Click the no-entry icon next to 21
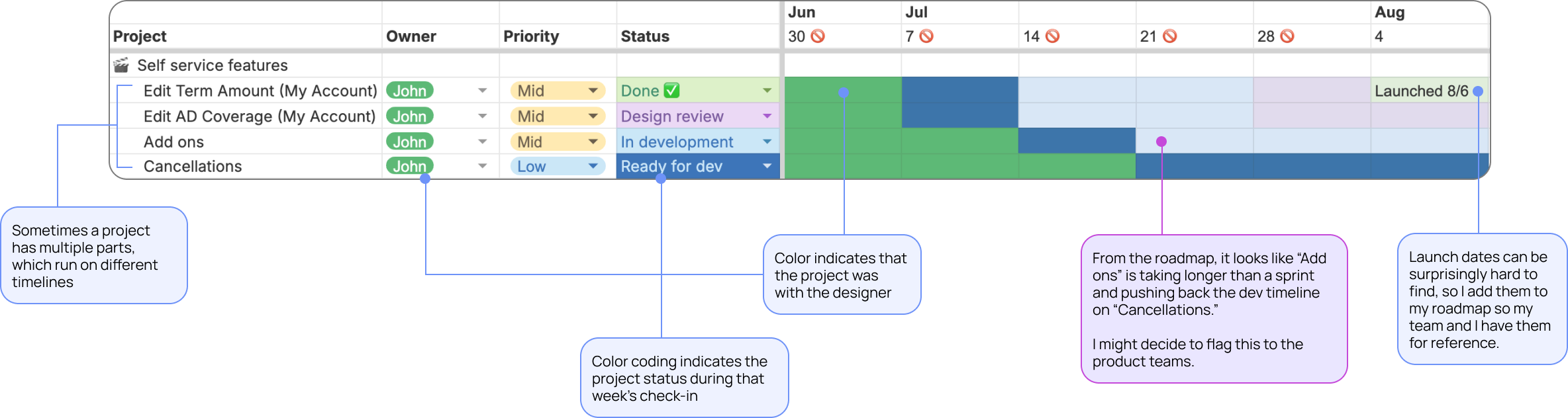The image size is (1568, 418). (x=1170, y=36)
